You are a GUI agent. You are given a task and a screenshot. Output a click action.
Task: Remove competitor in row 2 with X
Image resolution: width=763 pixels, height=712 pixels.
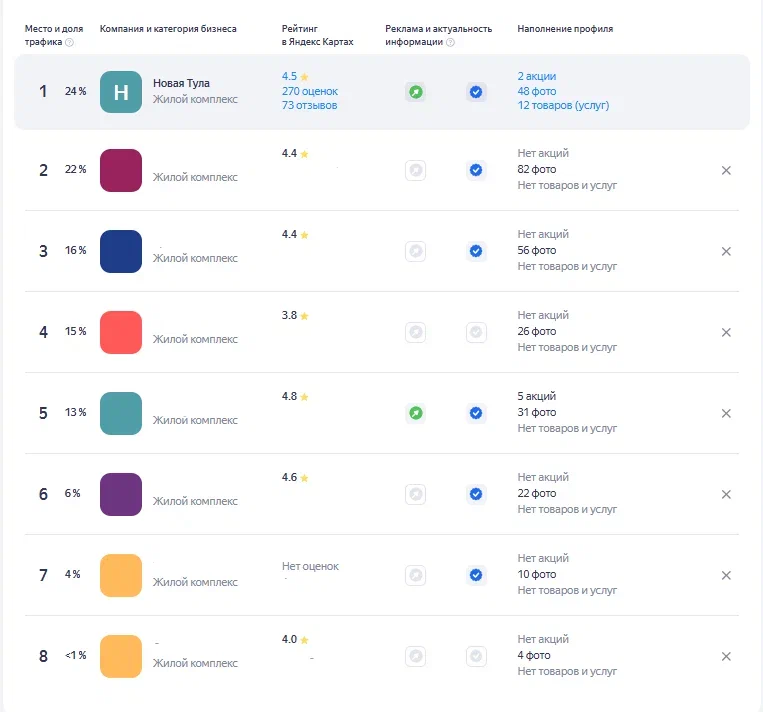[x=726, y=170]
